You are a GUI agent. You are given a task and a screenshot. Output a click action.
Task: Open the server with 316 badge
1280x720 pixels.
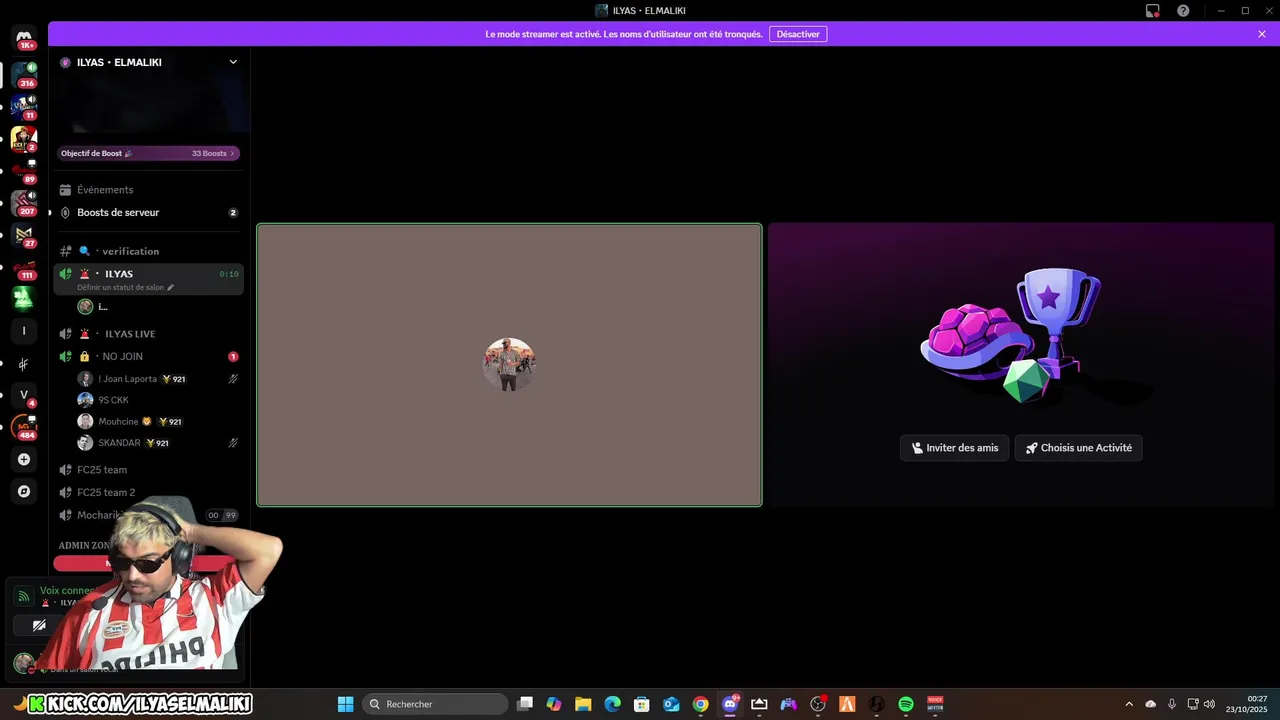click(24, 75)
